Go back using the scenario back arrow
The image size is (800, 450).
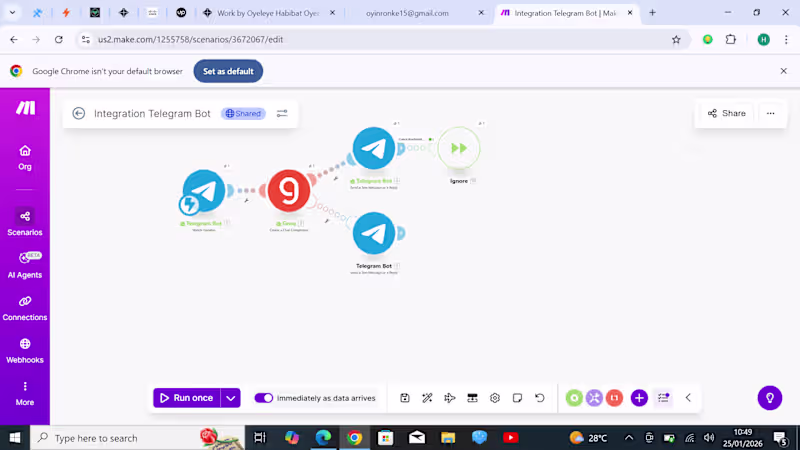[x=79, y=113]
